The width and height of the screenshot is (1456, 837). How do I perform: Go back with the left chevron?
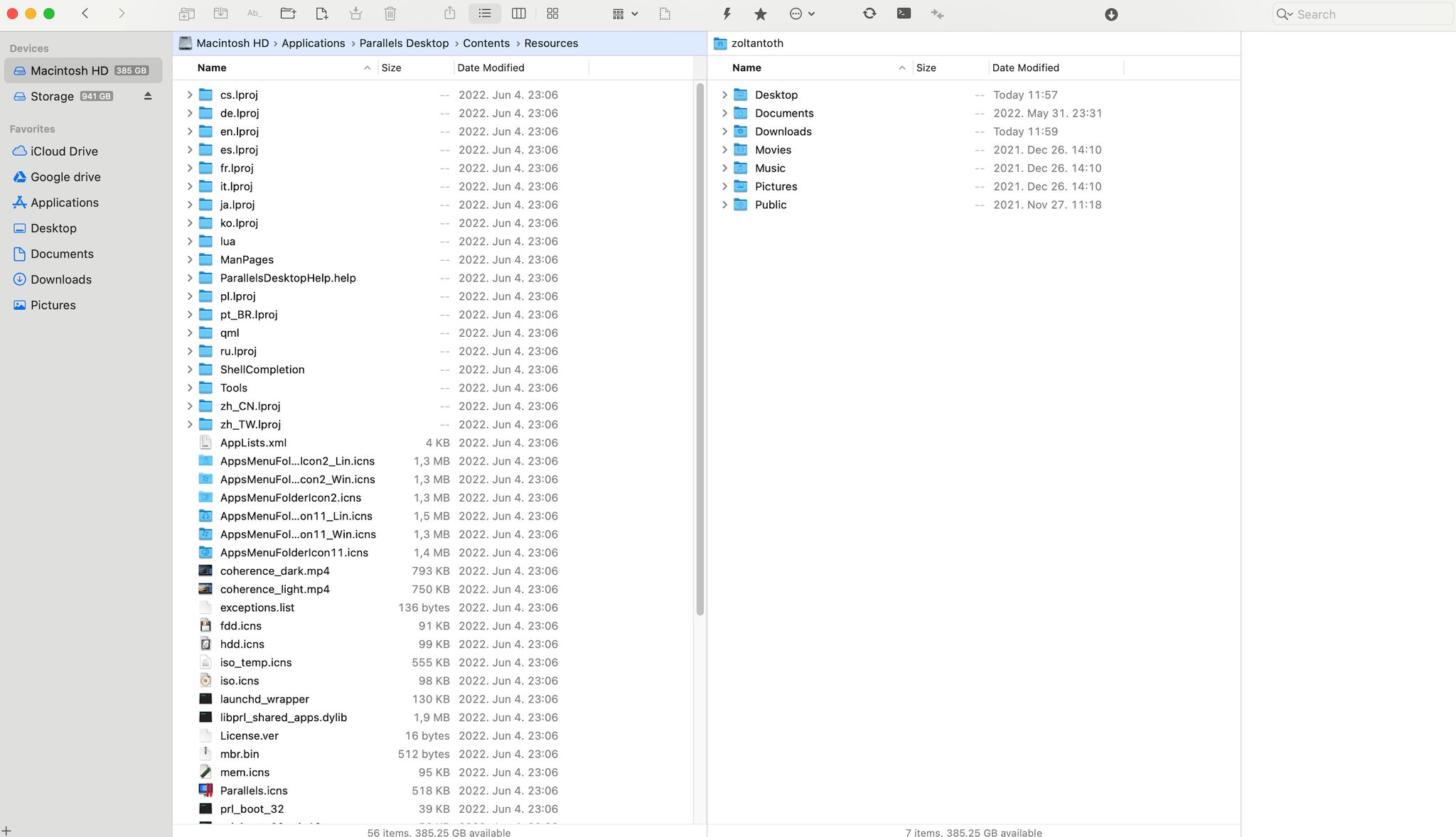(85, 13)
